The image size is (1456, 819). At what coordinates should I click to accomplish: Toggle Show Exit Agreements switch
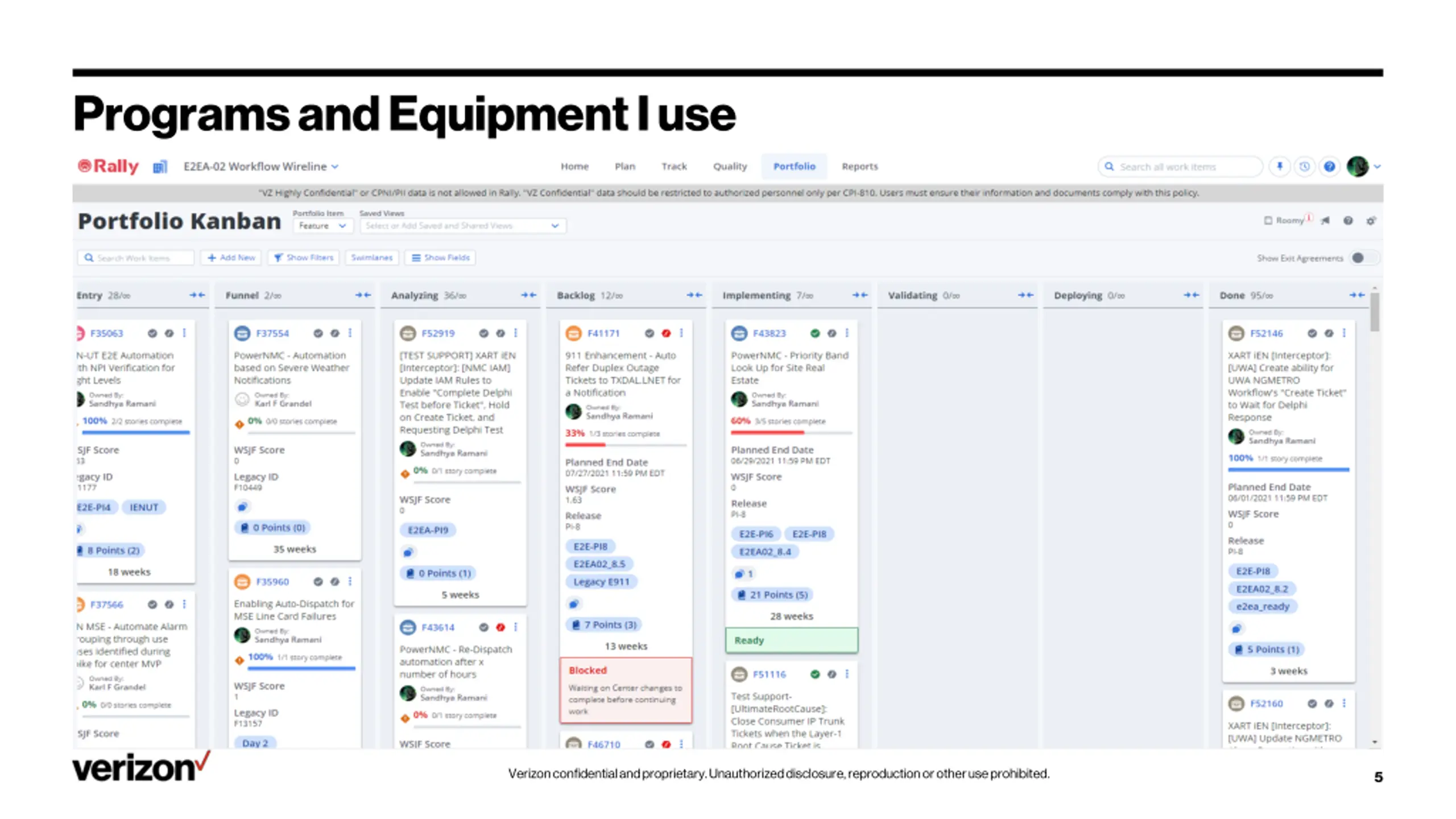coord(1364,258)
